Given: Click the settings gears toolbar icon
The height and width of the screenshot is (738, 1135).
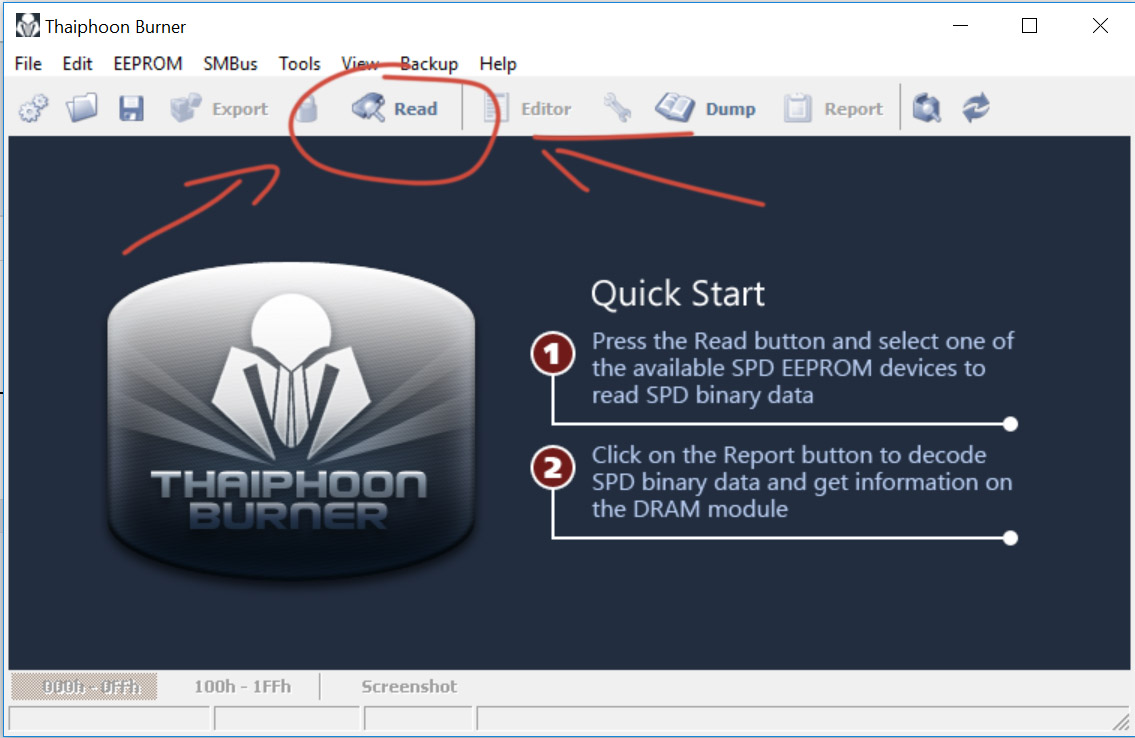Looking at the screenshot, I should [x=33, y=109].
